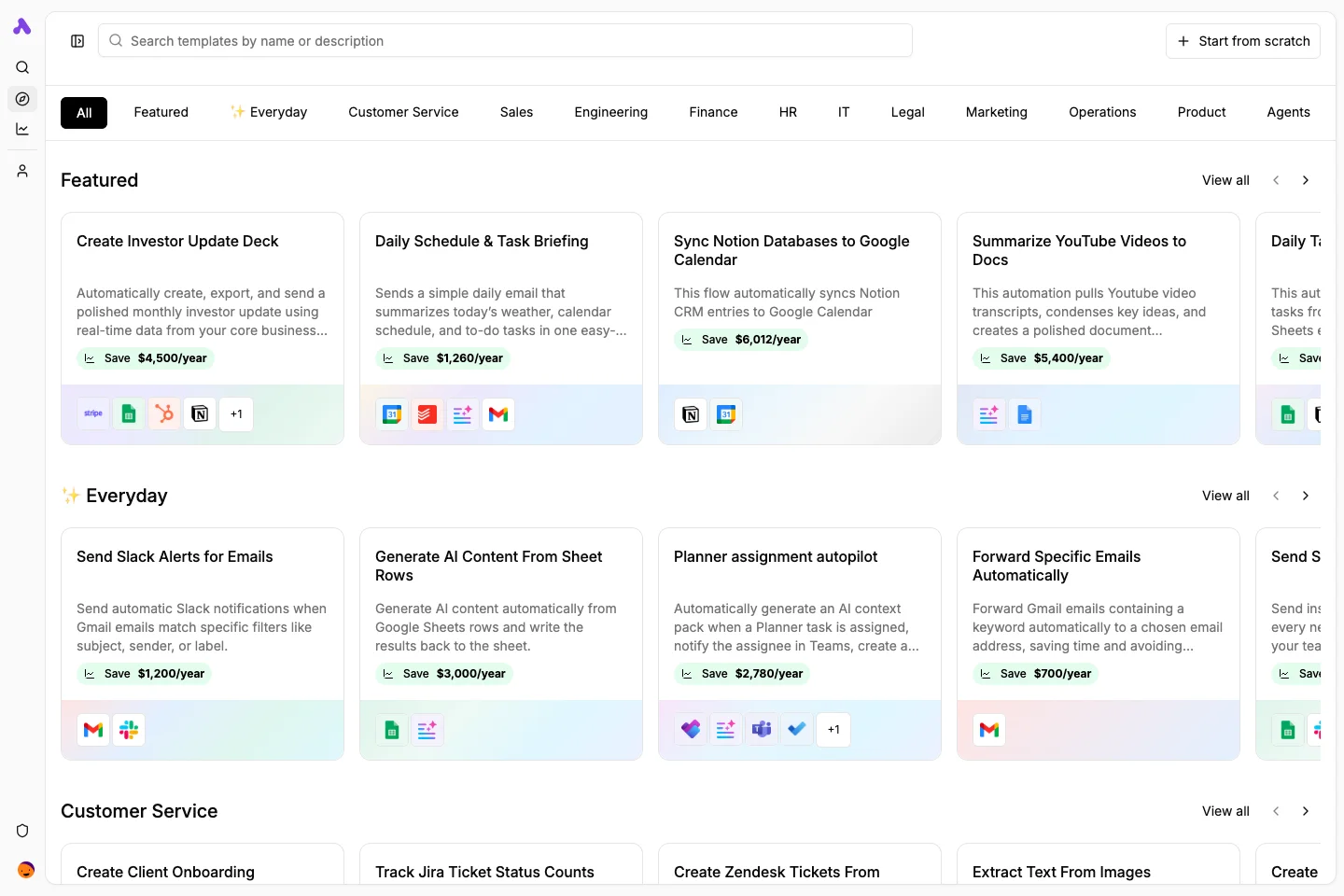The width and height of the screenshot is (1344, 896).
Task: Click AI sparkle icon on Daily Schedule card
Action: (x=463, y=413)
